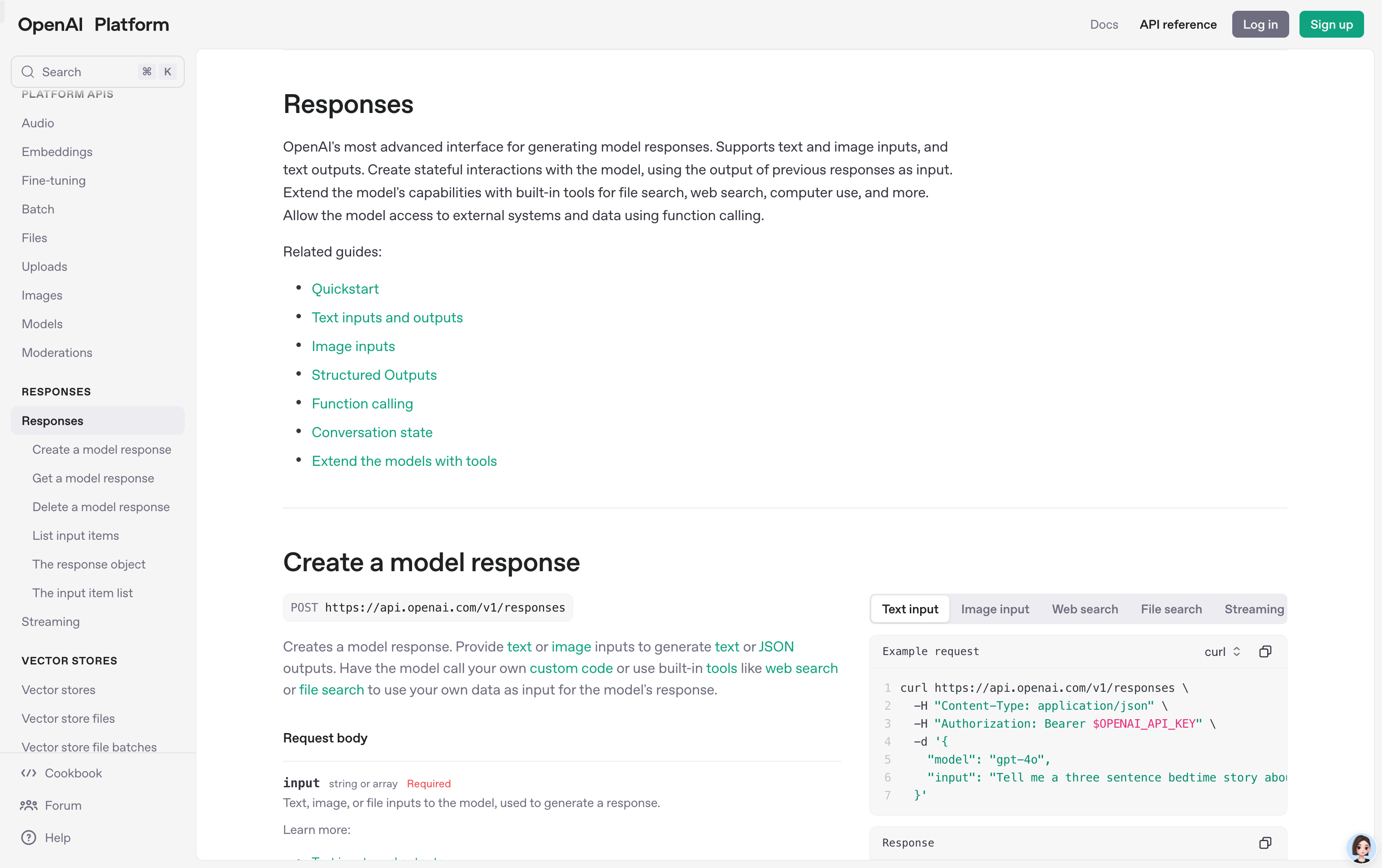The image size is (1382, 868).
Task: Open Vector store files in sidebar
Action: point(68,718)
